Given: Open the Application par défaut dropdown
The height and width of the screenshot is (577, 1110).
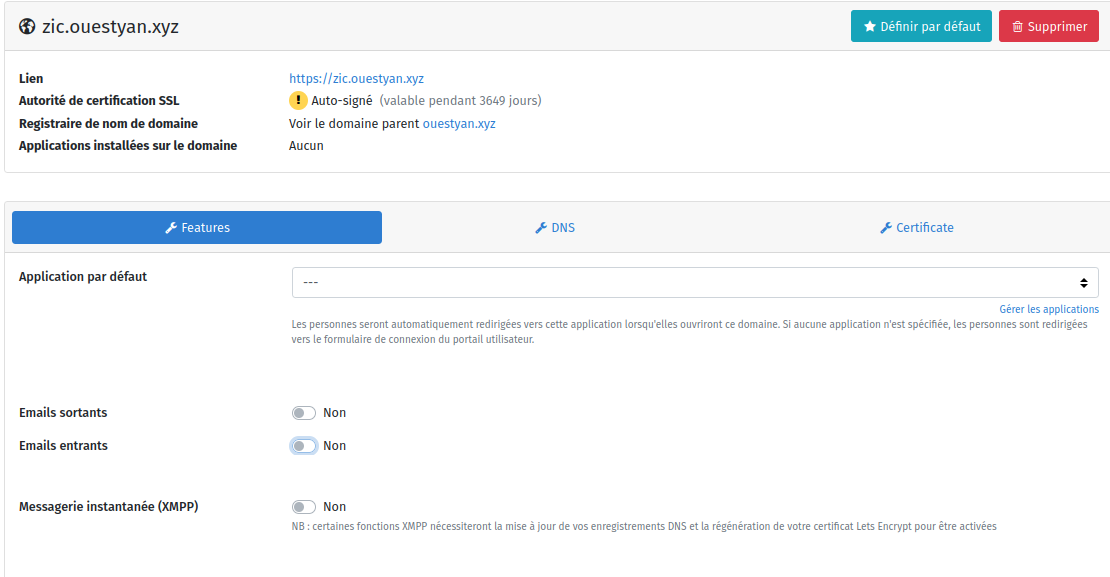Looking at the screenshot, I should [694, 283].
